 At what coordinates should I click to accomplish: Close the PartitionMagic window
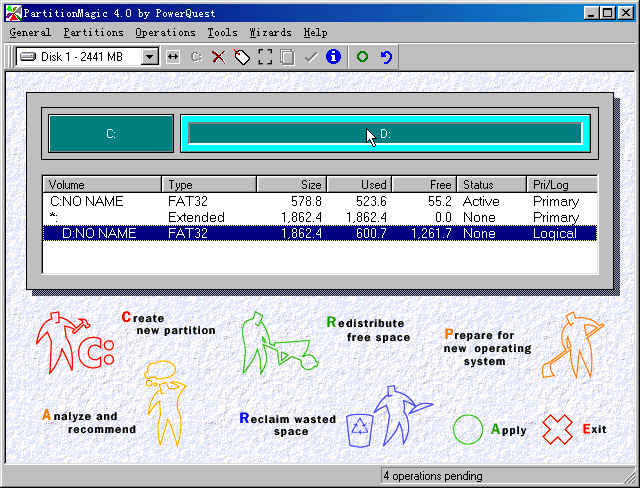[626, 13]
